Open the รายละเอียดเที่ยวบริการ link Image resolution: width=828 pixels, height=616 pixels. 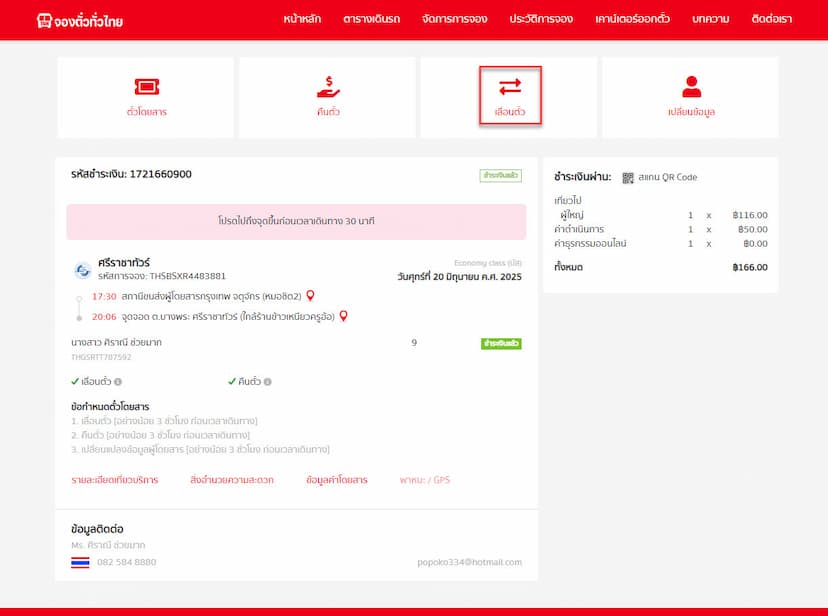[x=114, y=480]
